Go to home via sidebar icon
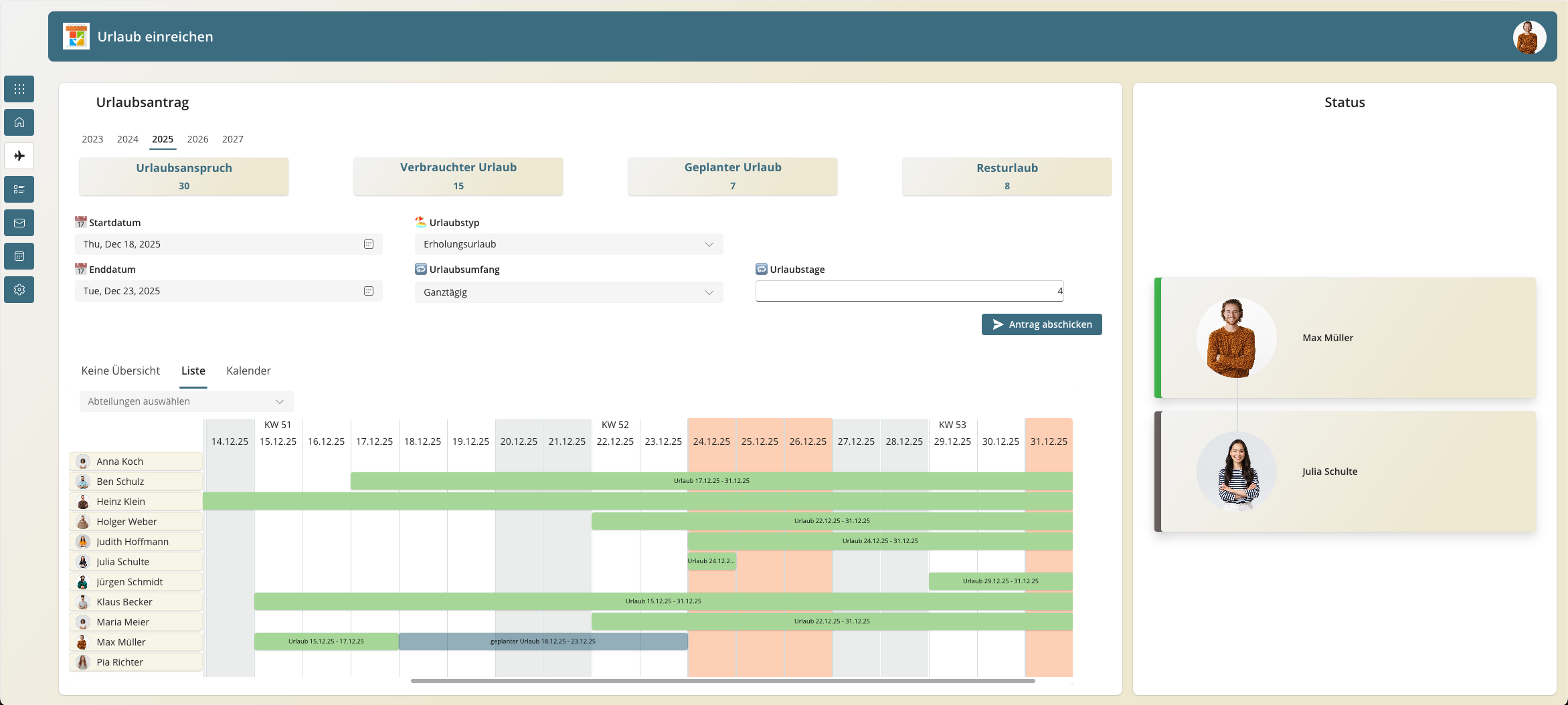Screen dimensions: 1568x705 pos(19,122)
